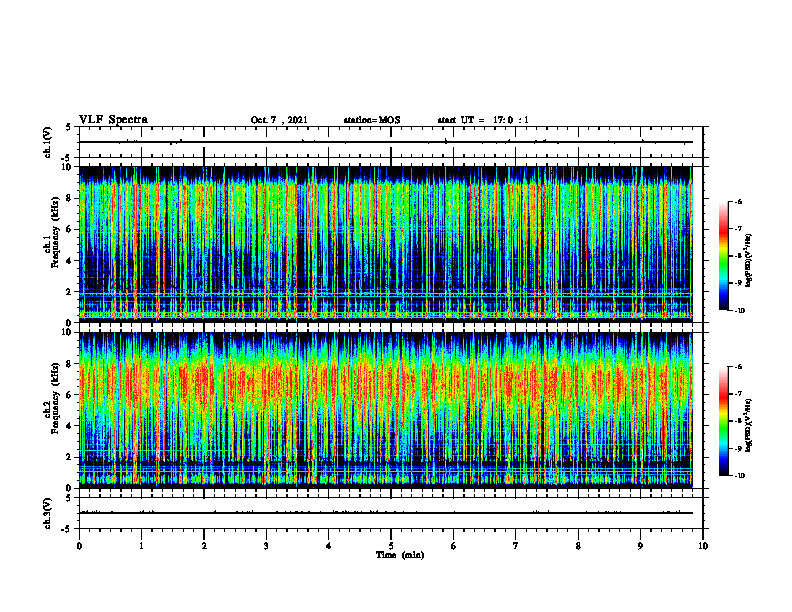Click the "4" kHz tick on the ch.1 frequency axis
The height and width of the screenshot is (612, 792).
(x=70, y=261)
